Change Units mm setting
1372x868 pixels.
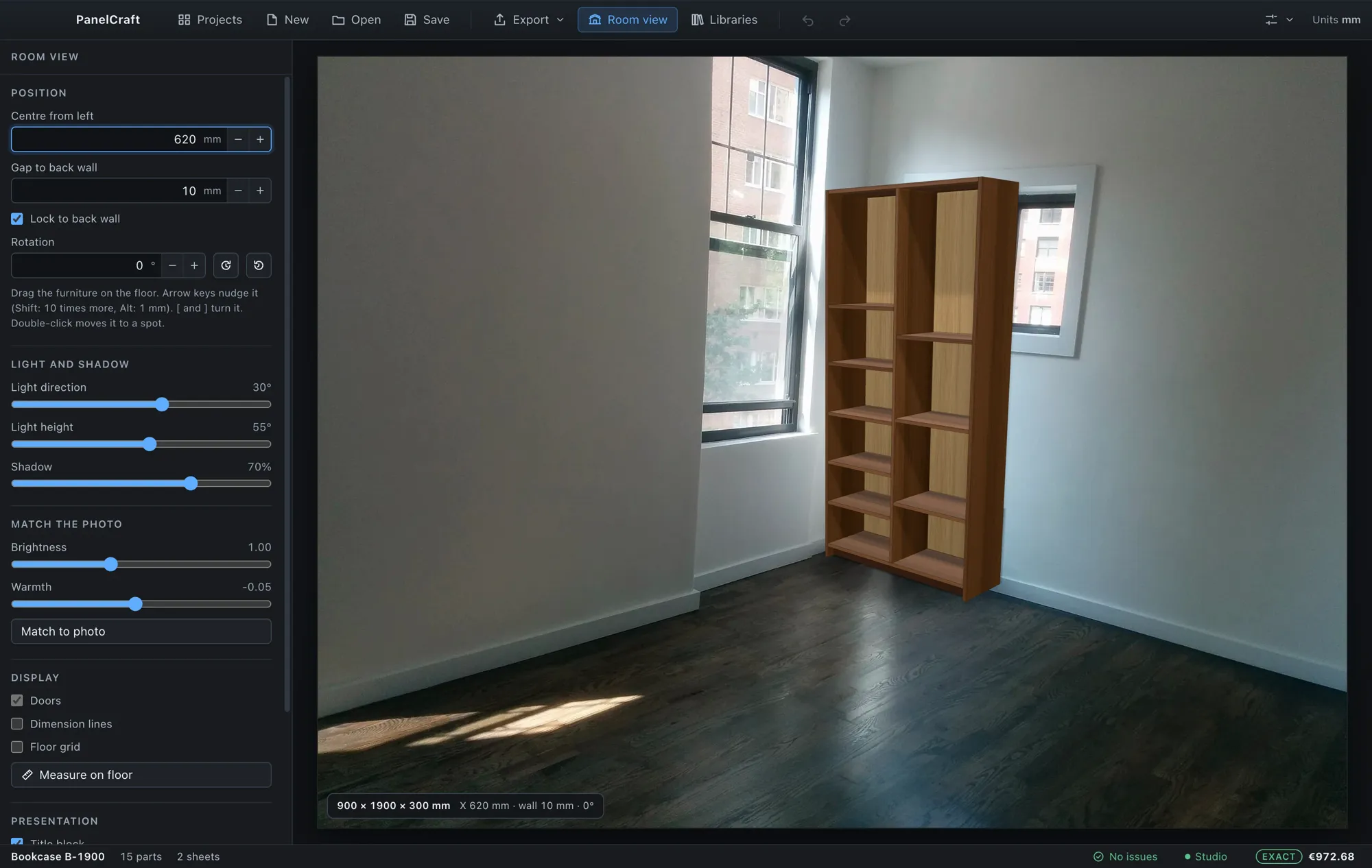(x=1336, y=20)
